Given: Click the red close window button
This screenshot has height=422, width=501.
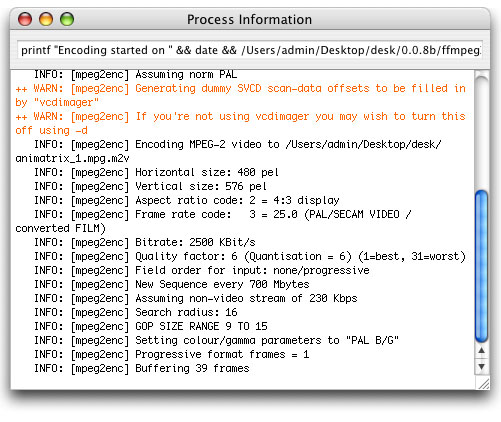Looking at the screenshot, I should coord(25,19).
